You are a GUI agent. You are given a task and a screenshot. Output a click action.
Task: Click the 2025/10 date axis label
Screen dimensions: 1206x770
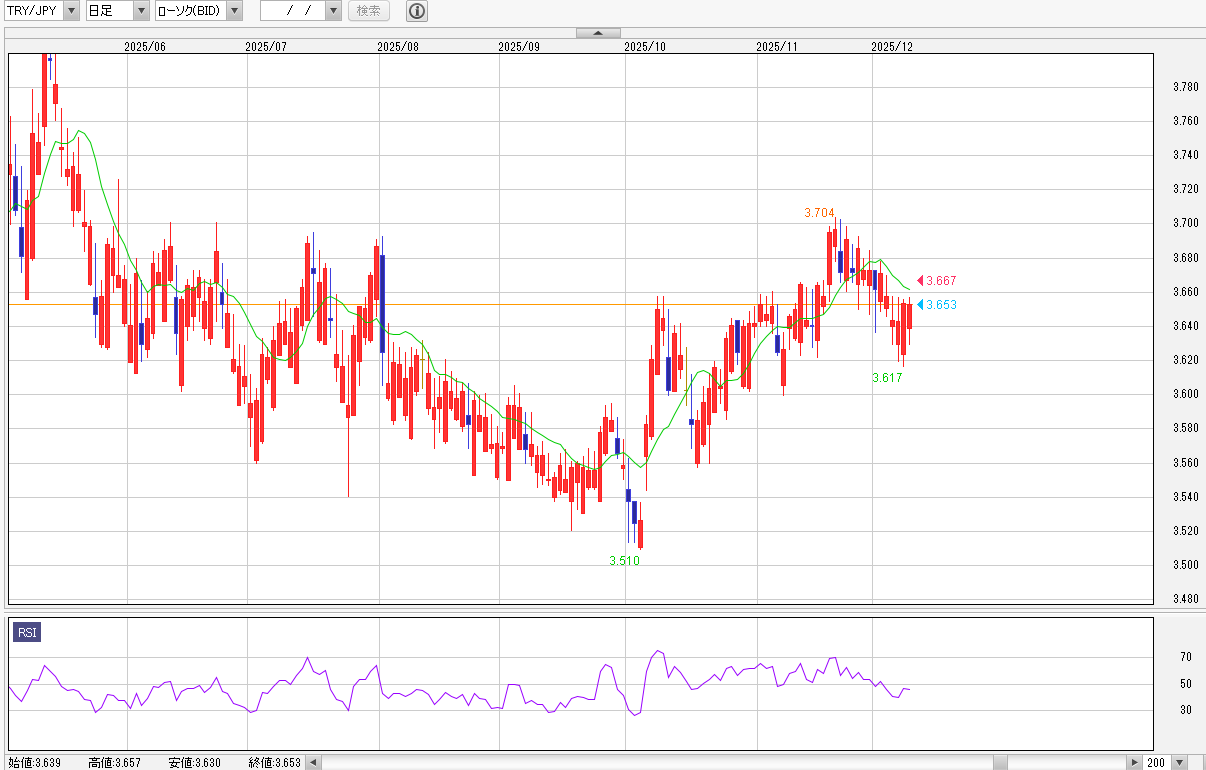(x=644, y=46)
